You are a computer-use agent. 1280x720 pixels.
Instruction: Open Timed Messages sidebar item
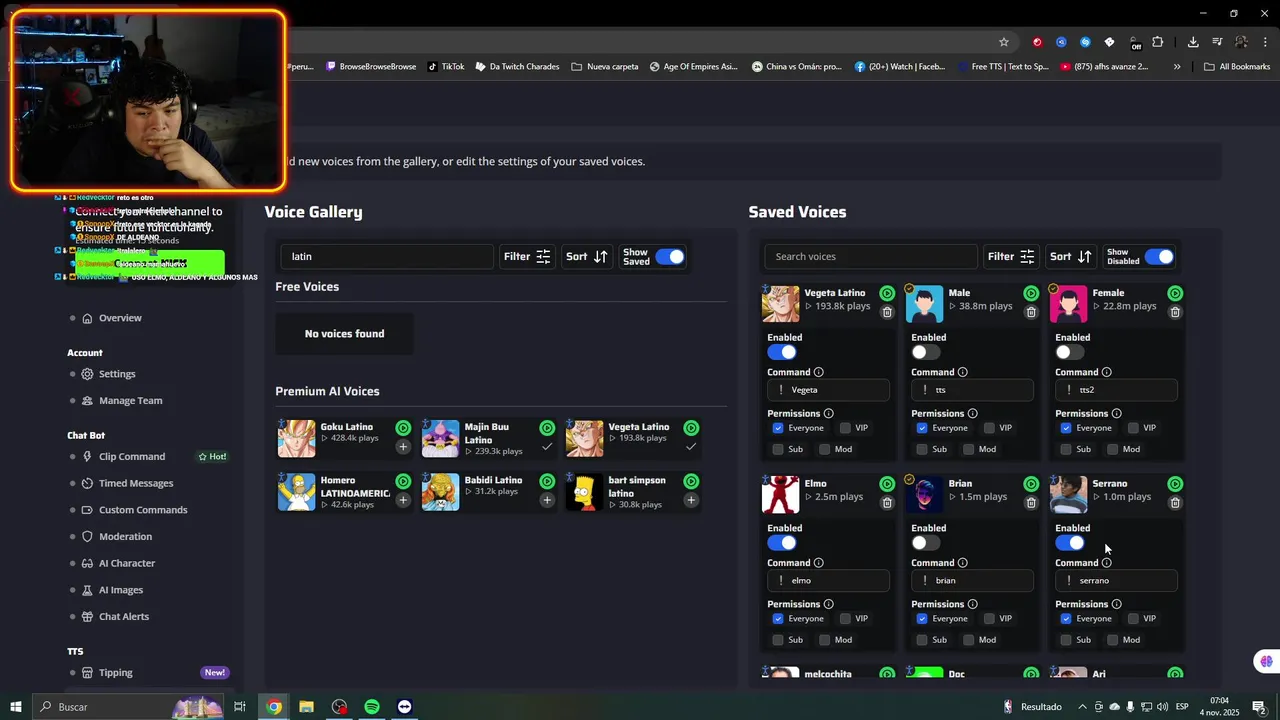tap(136, 483)
